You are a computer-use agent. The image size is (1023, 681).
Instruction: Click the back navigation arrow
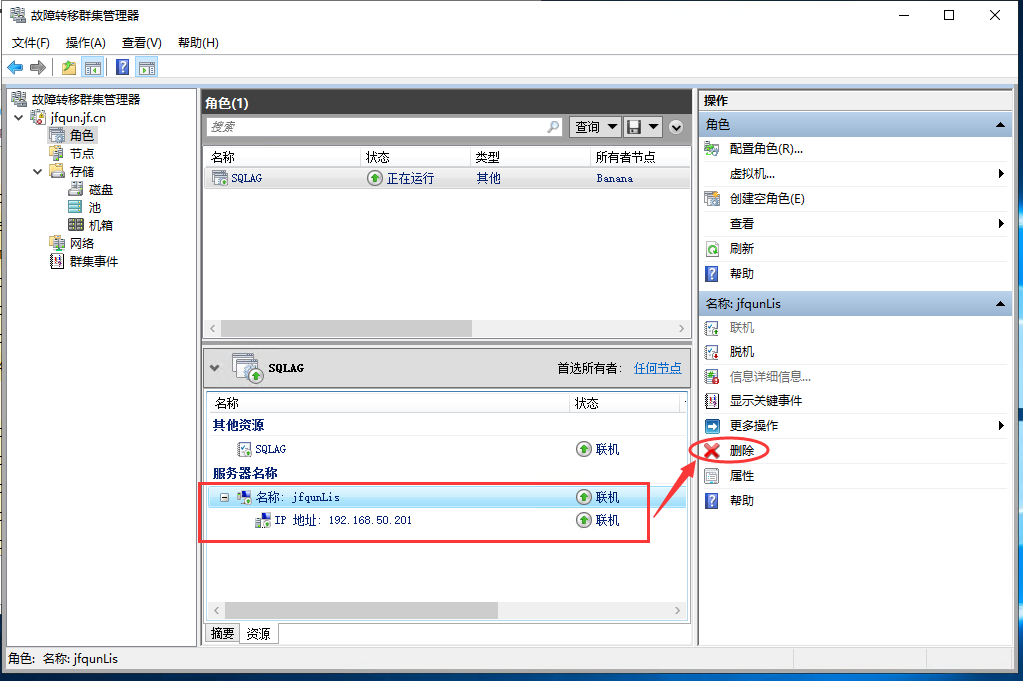pos(16,67)
